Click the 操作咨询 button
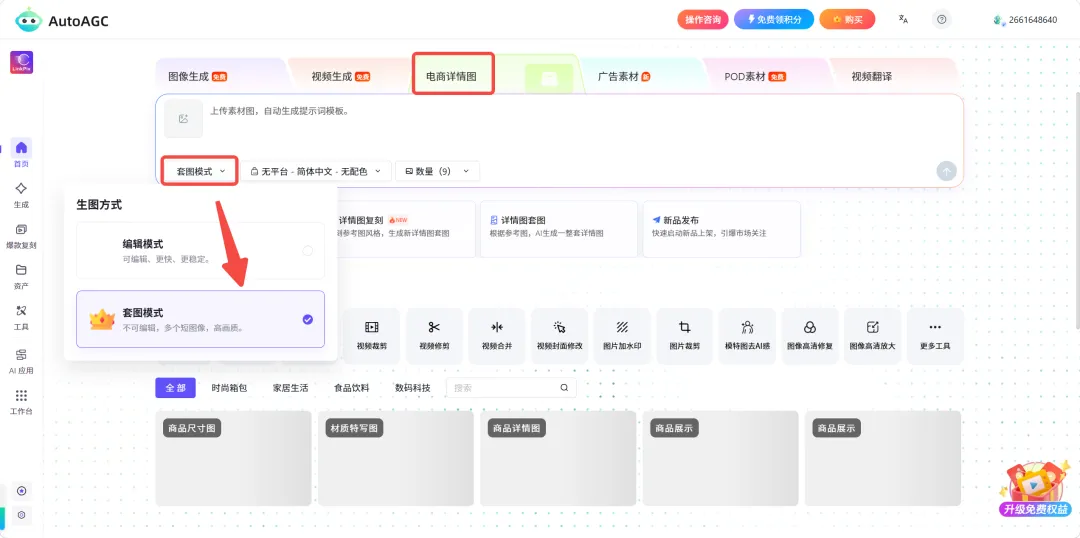Image resolution: width=1080 pixels, height=538 pixels. [x=703, y=19]
